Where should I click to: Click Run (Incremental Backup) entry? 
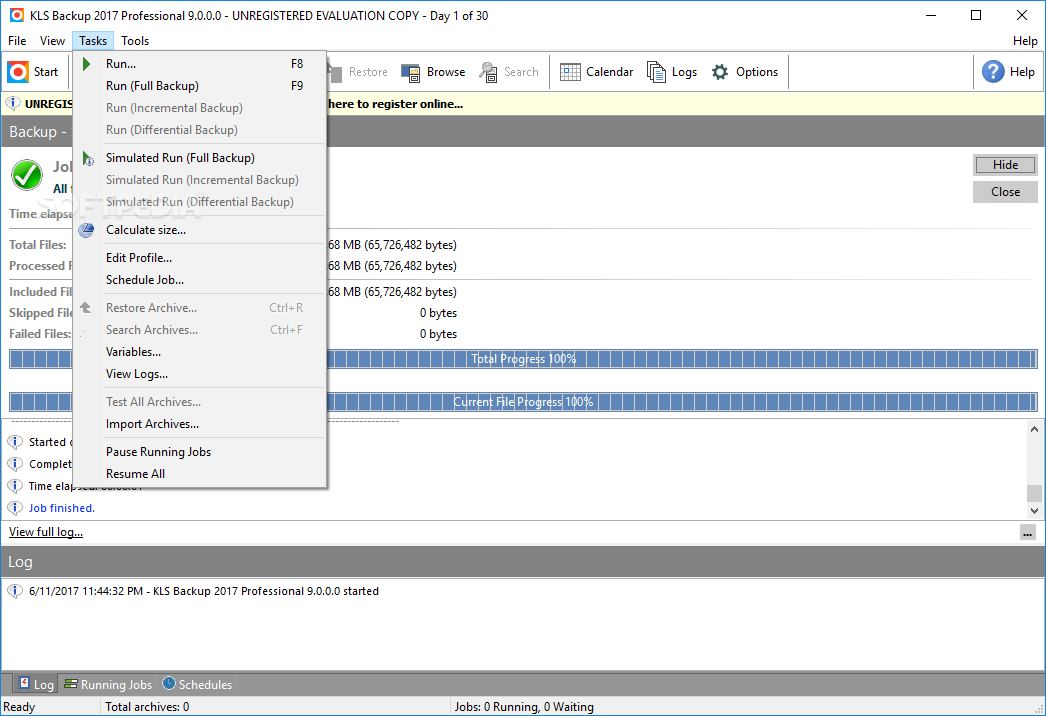click(199, 108)
